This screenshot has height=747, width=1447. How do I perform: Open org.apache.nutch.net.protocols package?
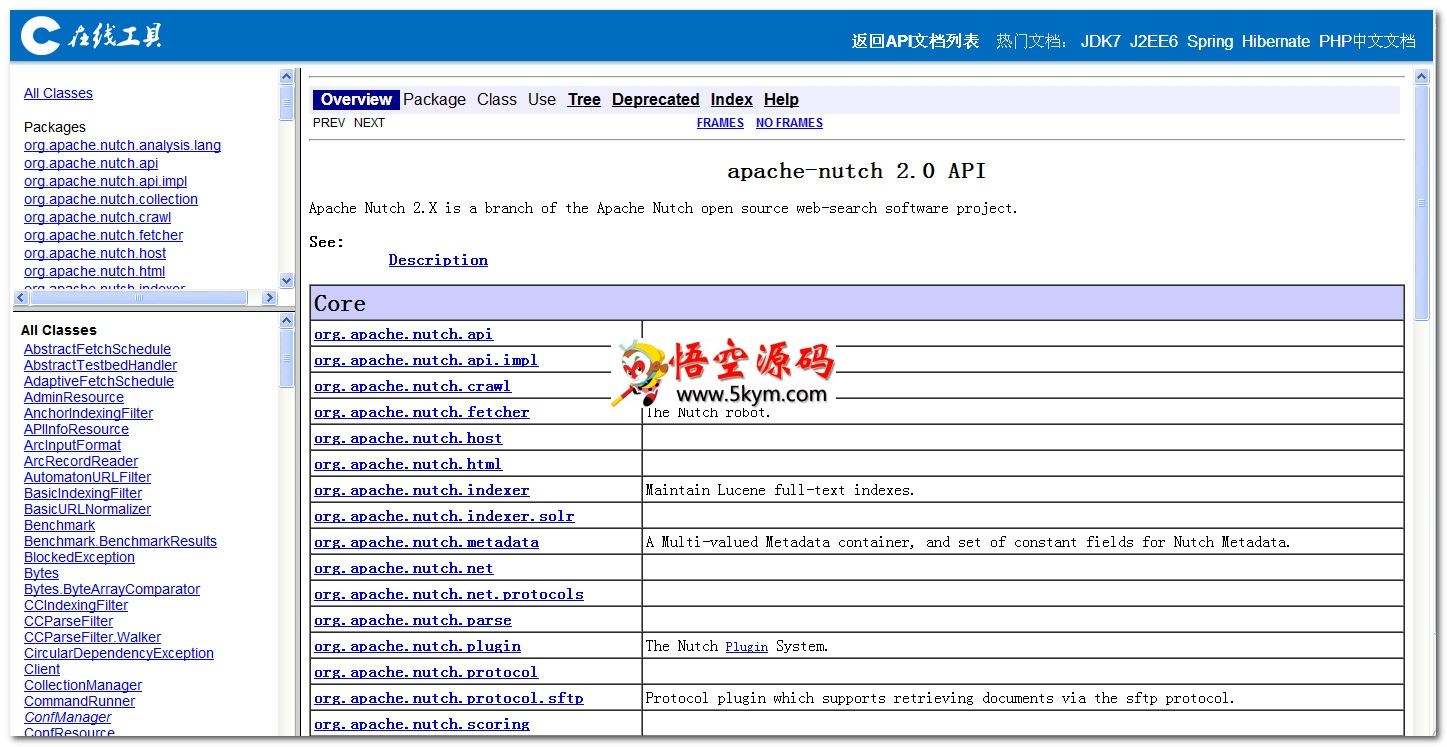point(449,594)
